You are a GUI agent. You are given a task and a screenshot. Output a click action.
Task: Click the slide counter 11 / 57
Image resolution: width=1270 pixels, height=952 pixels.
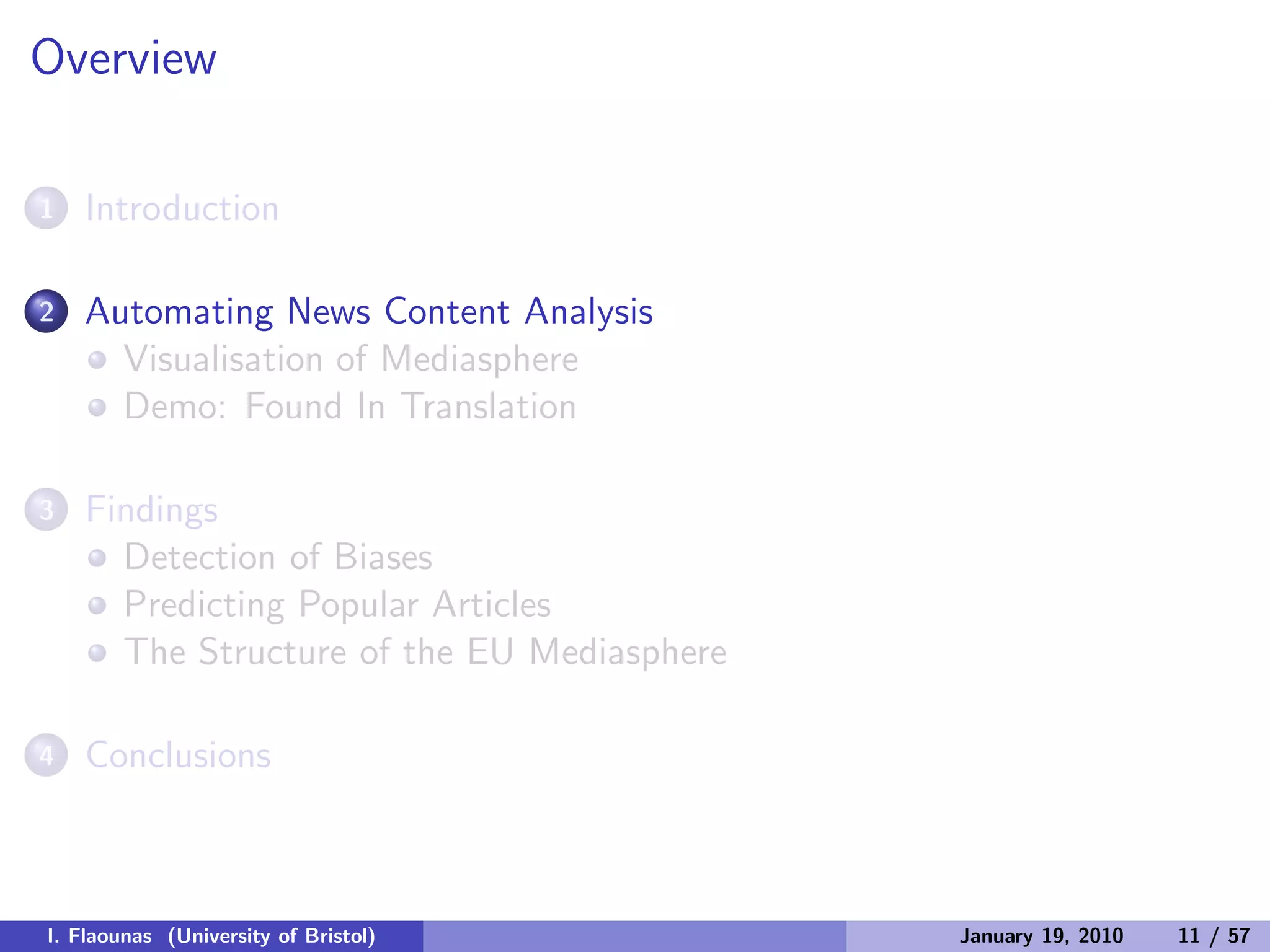pyautogui.click(x=1214, y=936)
